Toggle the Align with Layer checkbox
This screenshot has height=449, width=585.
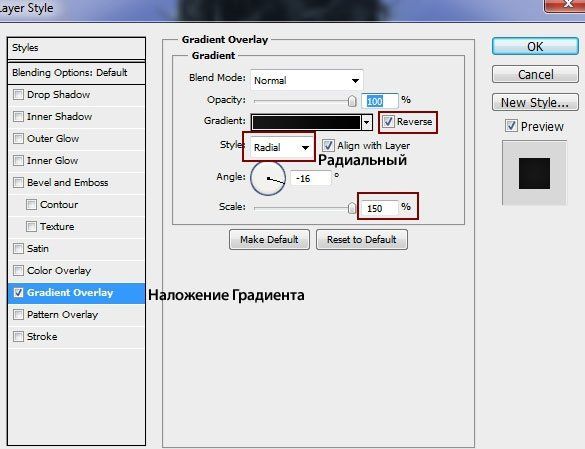328,146
